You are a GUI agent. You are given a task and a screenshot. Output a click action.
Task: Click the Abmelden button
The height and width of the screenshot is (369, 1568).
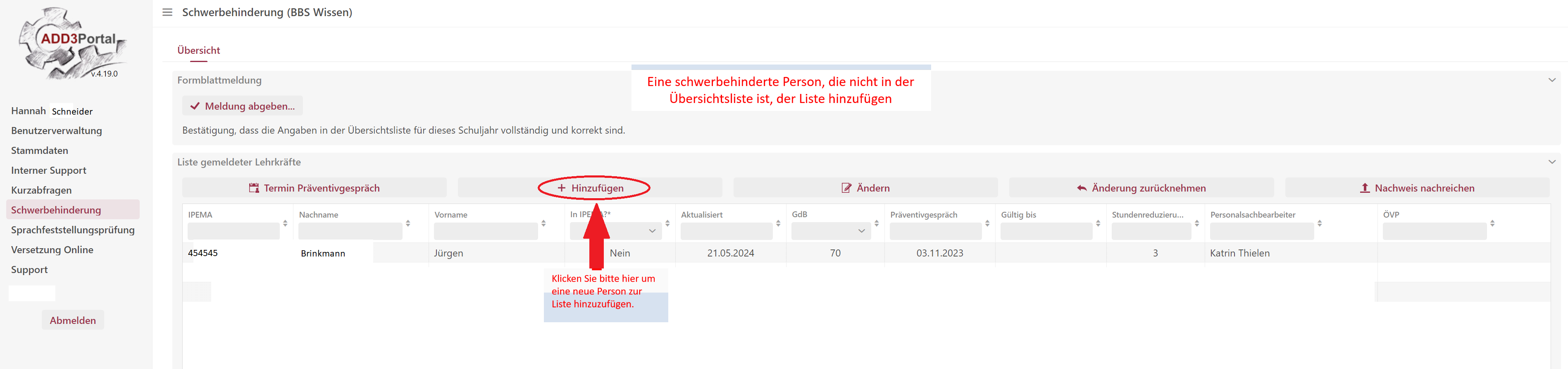[x=72, y=320]
